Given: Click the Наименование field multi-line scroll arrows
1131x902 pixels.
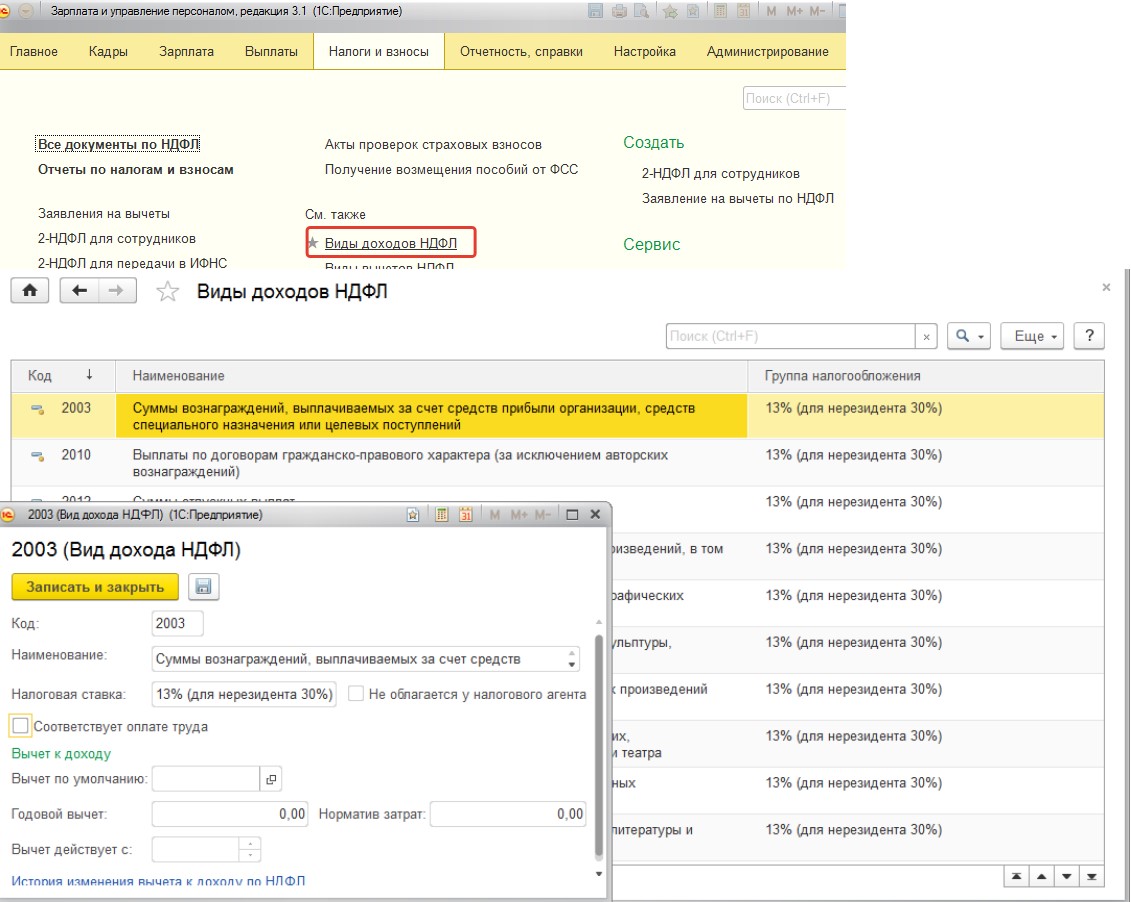Looking at the screenshot, I should click(572, 659).
